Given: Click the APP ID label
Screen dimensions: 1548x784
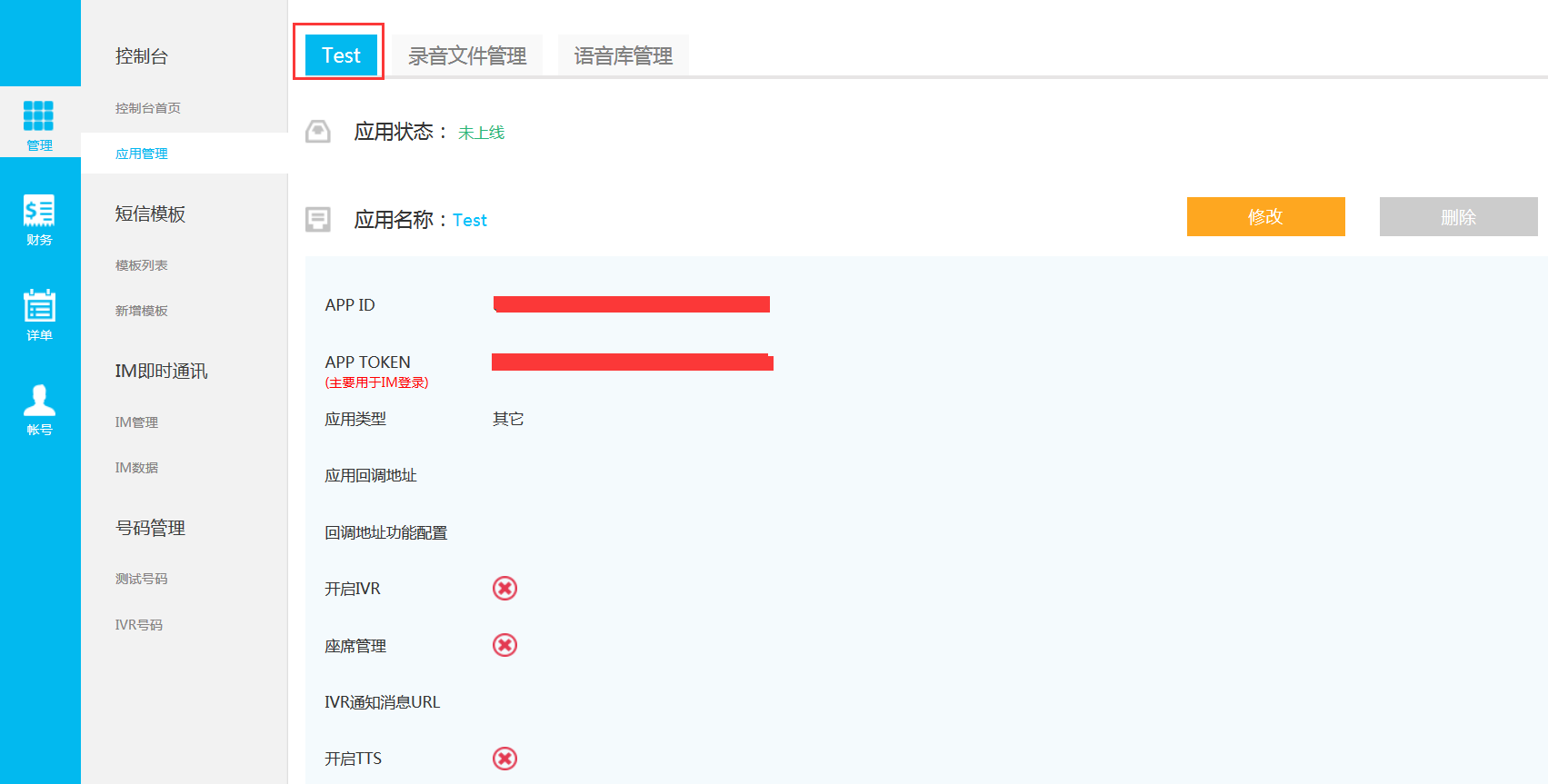Looking at the screenshot, I should pyautogui.click(x=350, y=305).
